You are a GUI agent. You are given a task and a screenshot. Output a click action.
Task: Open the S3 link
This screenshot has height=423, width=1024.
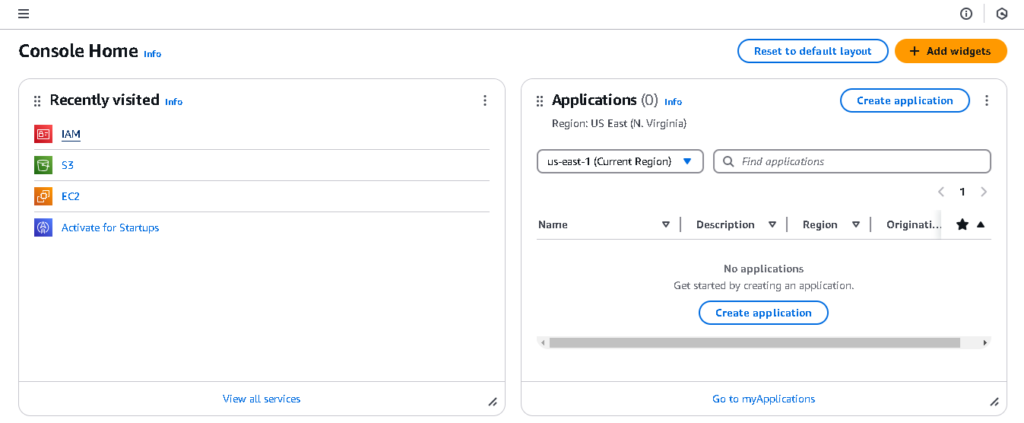[67, 165]
